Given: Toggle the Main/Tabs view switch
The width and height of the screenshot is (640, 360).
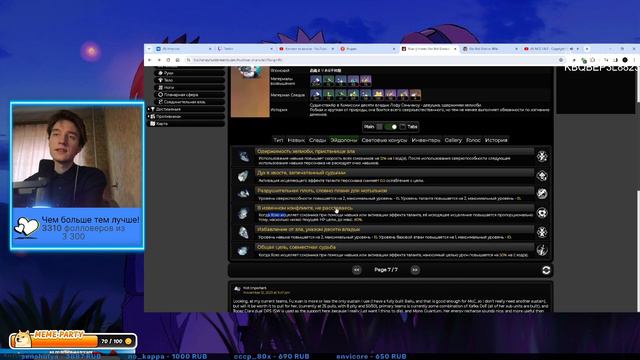Looking at the screenshot, I should pyautogui.click(x=391, y=127).
